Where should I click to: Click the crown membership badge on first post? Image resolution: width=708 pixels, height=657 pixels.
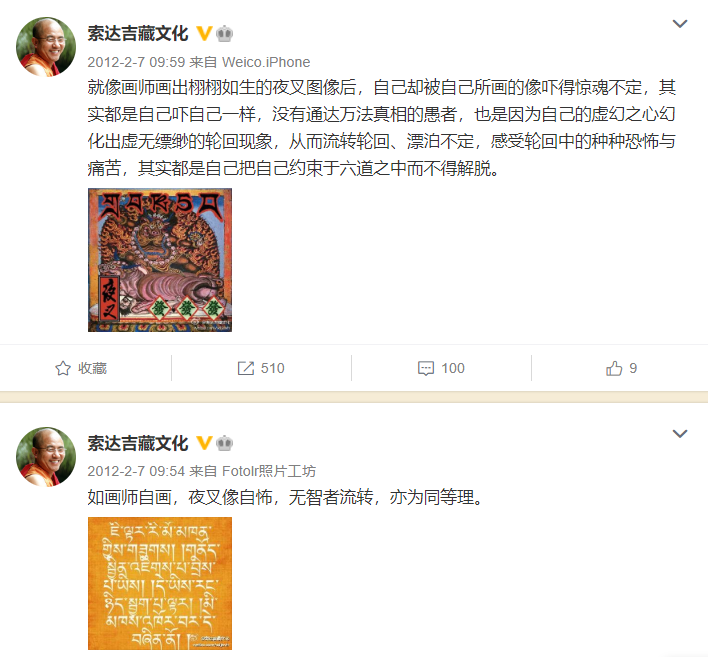tap(224, 34)
